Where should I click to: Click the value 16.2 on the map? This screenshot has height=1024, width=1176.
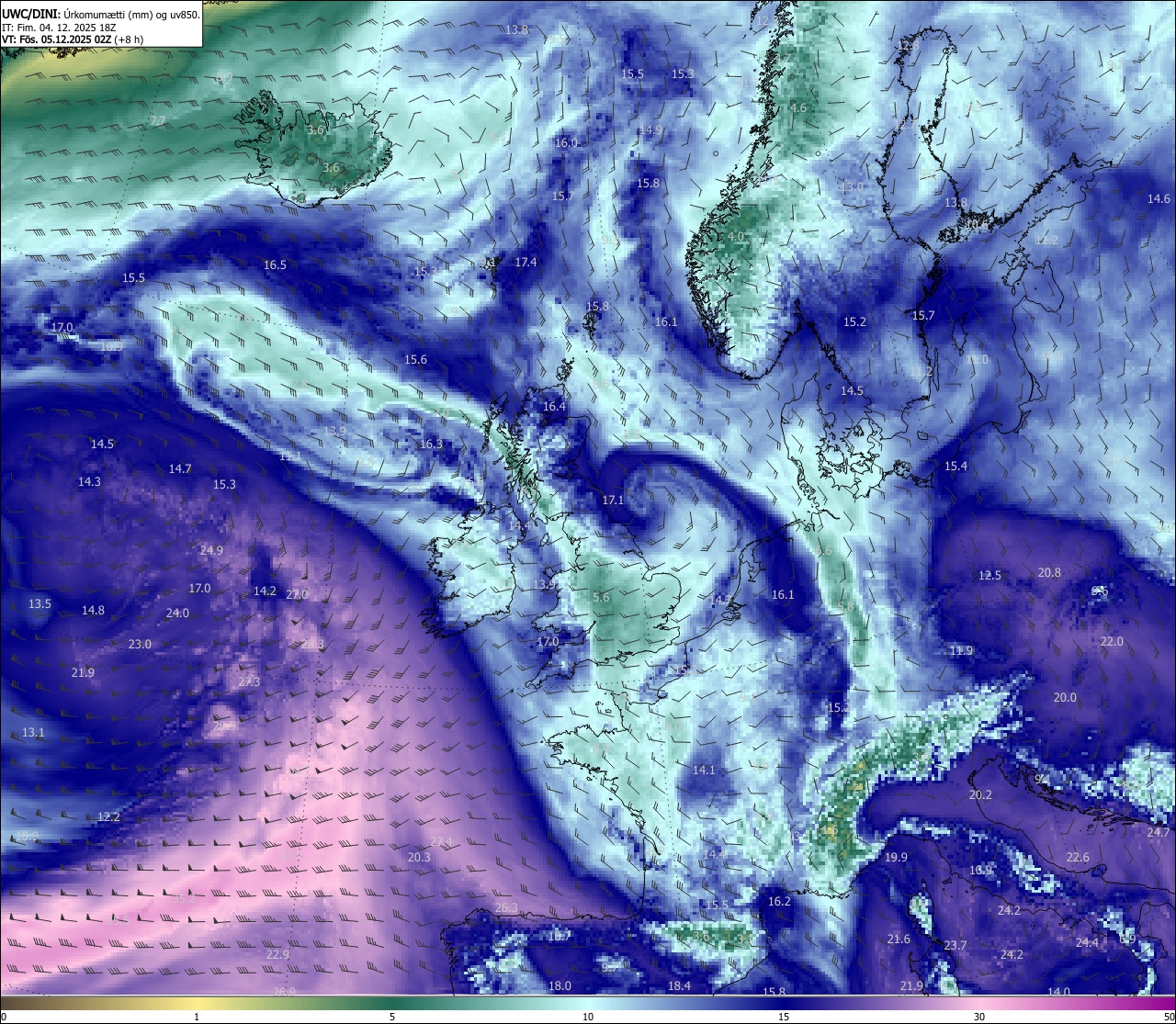[x=779, y=902]
